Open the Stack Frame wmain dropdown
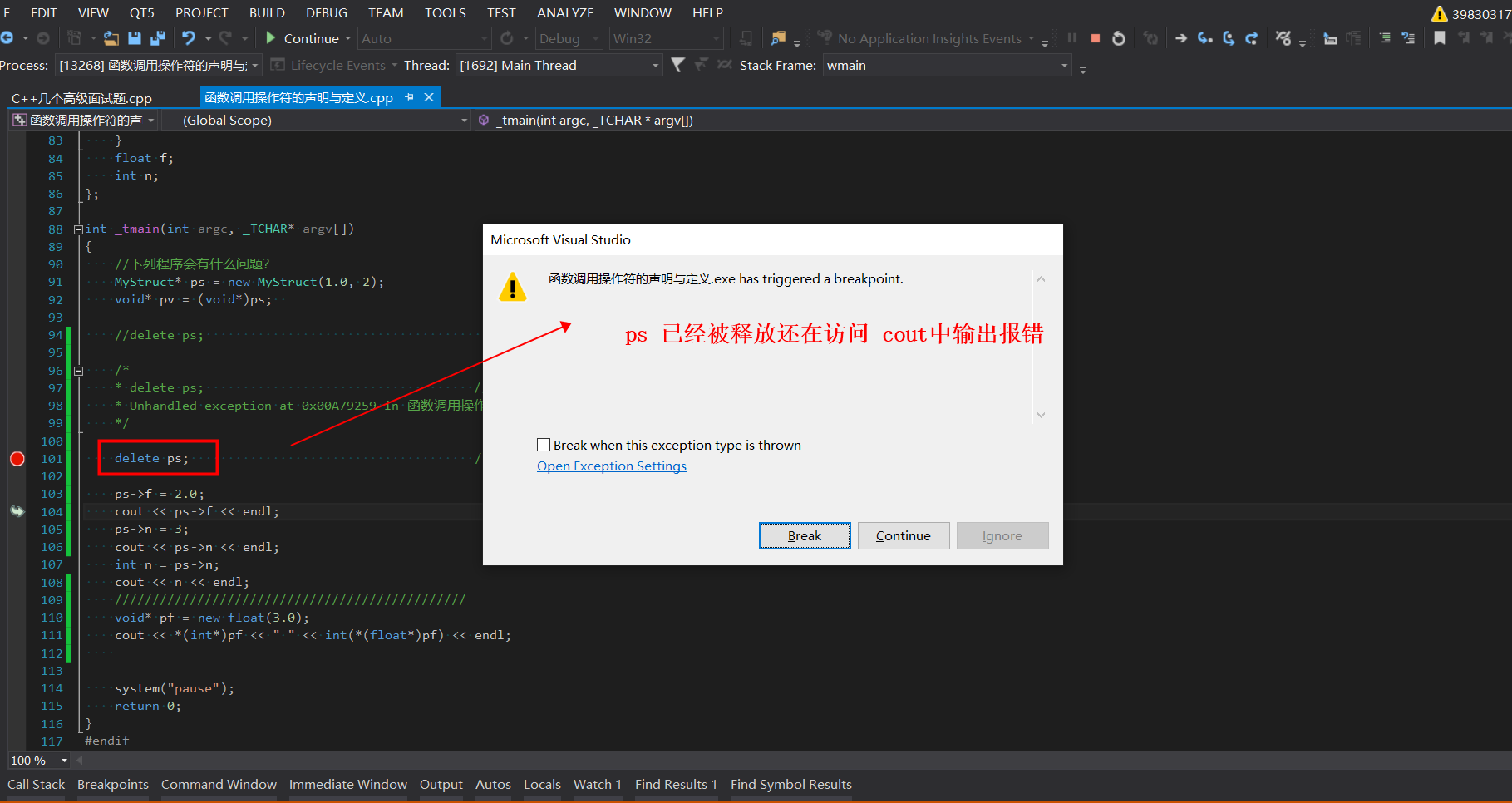Viewport: 1512px width, 803px height. point(1064,65)
